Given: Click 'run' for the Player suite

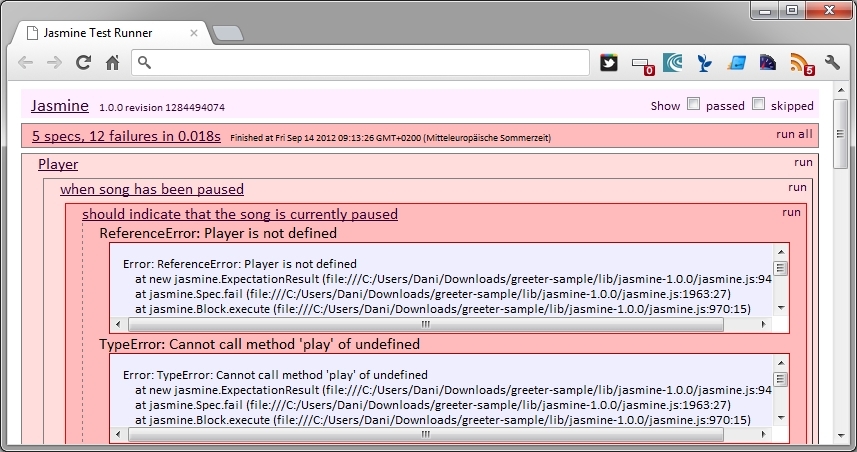Looking at the screenshot, I should pyautogui.click(x=803, y=162).
